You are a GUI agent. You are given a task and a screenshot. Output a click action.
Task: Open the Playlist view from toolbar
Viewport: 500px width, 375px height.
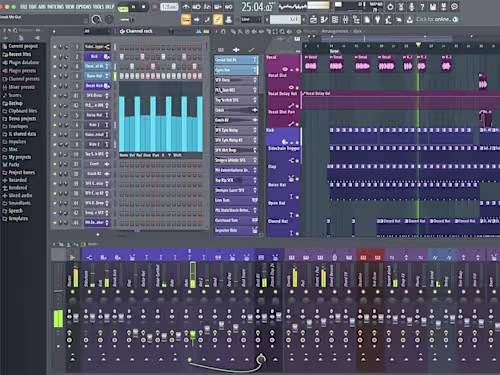click(313, 20)
